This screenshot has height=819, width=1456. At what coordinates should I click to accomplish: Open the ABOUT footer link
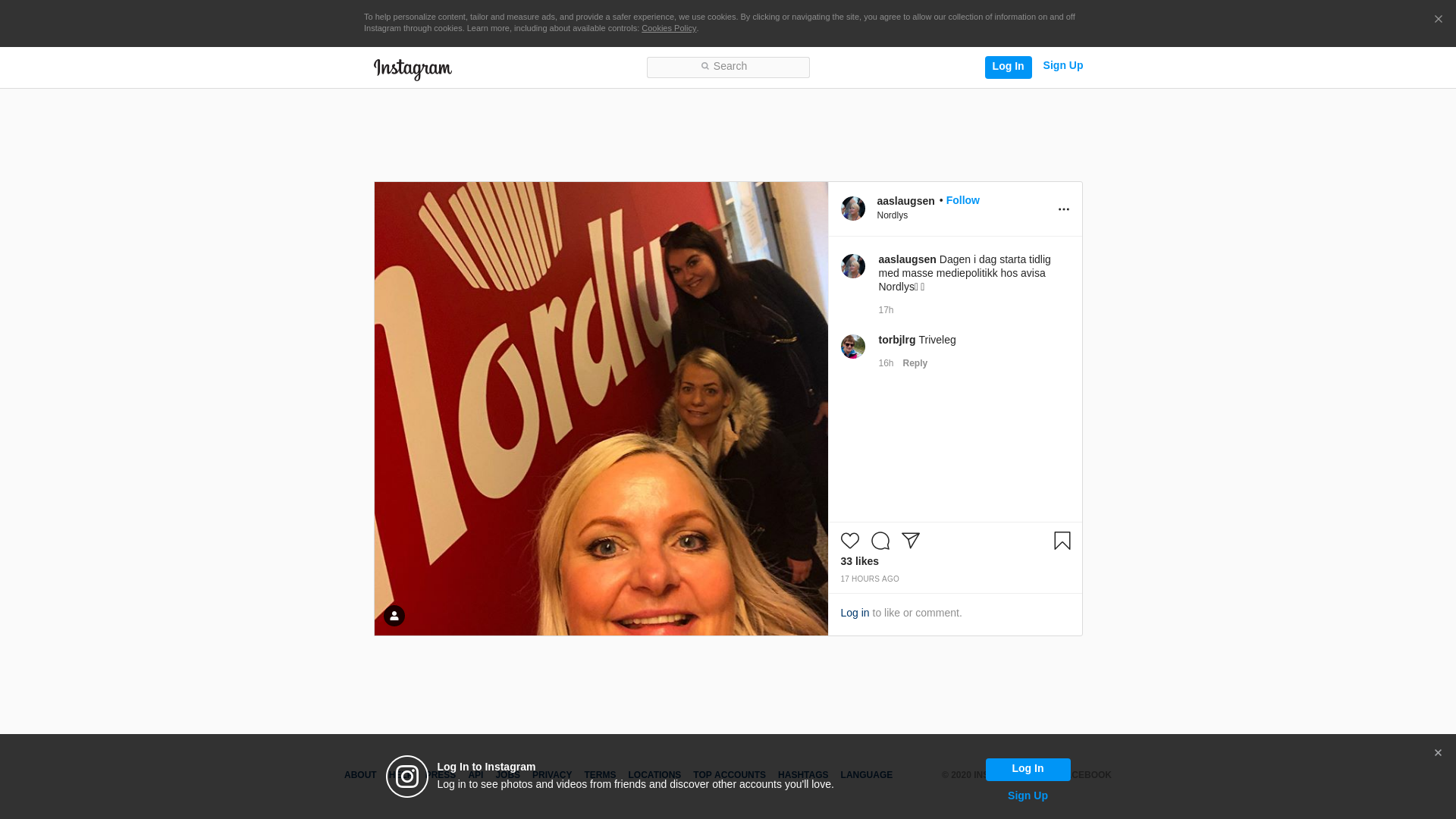360,775
